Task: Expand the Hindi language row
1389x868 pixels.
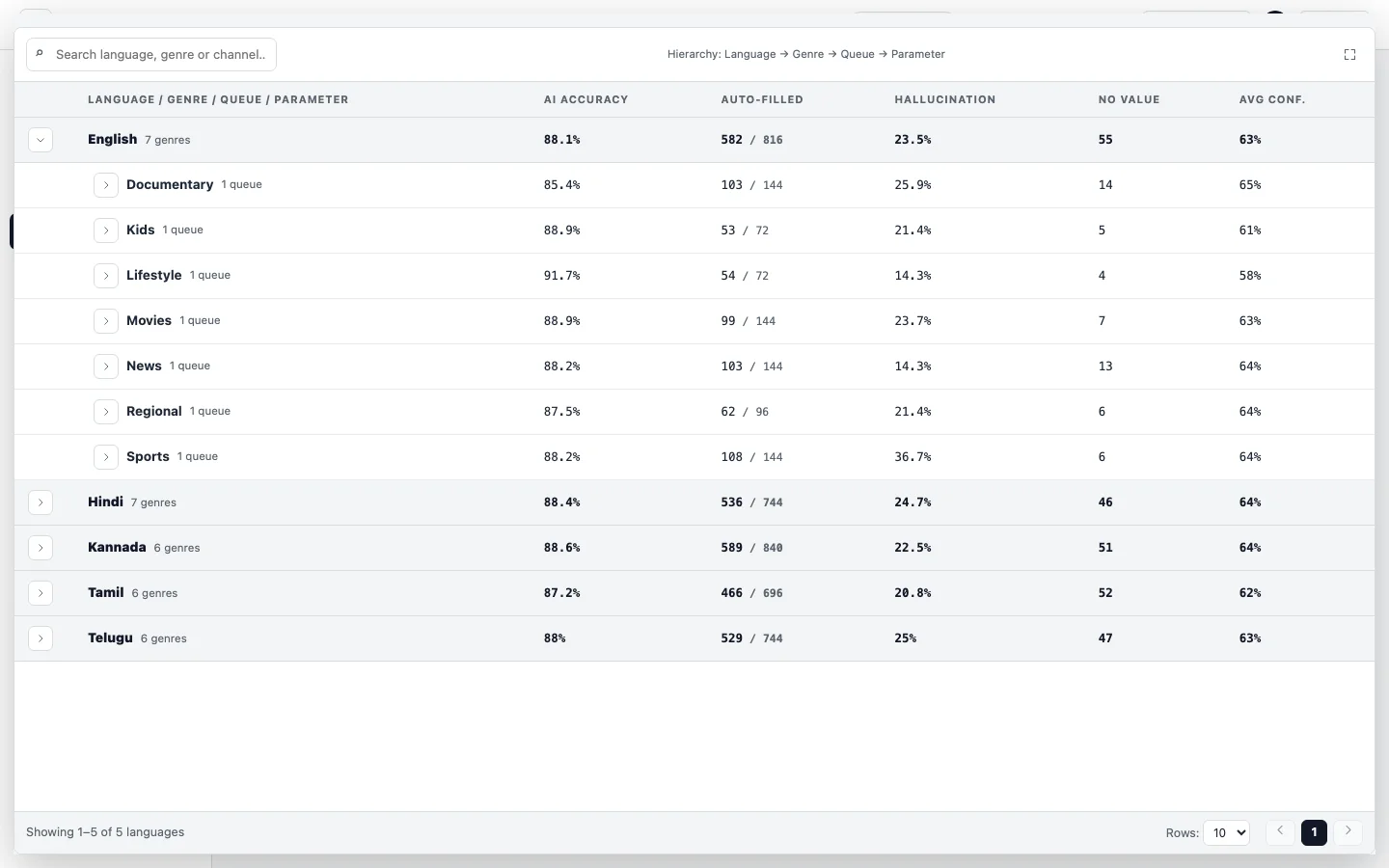Action: (41, 502)
